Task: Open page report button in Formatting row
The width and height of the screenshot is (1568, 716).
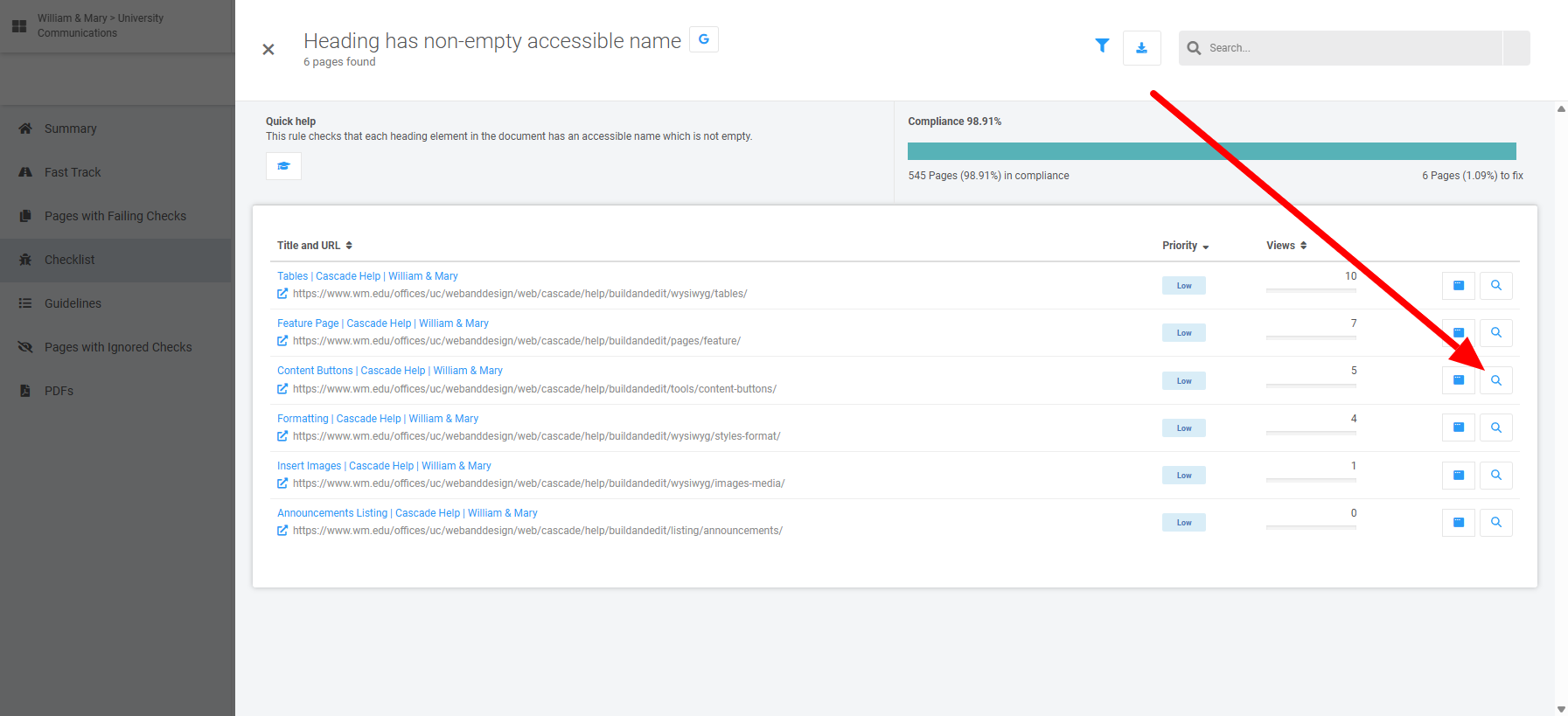Action: [x=1459, y=428]
